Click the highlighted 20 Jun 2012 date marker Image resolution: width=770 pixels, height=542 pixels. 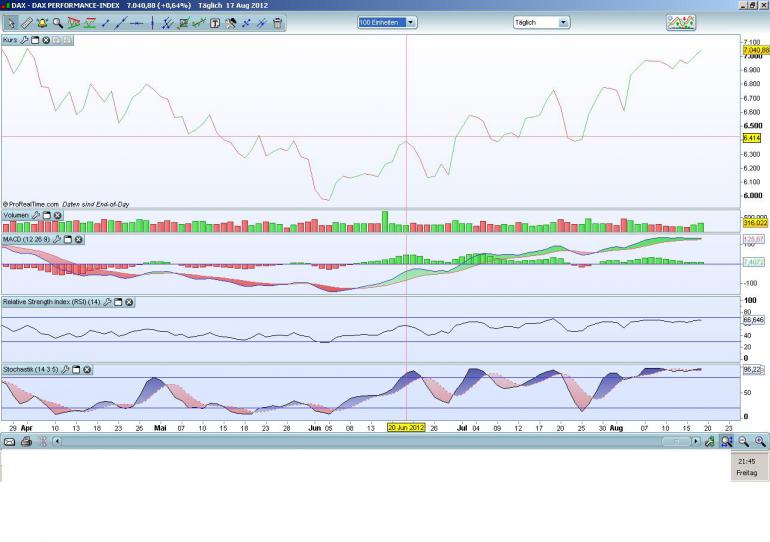click(x=406, y=427)
